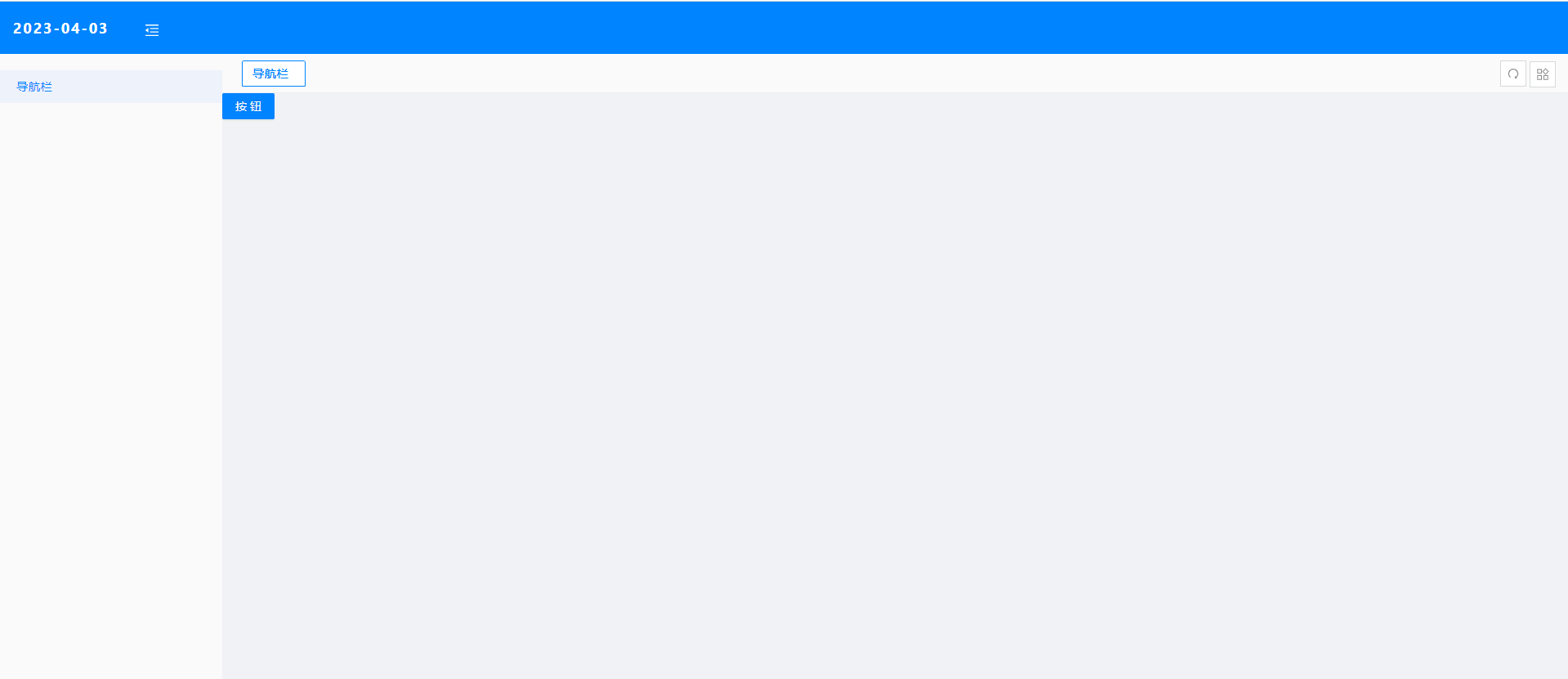Open tab options via squares-and-diamond icon

(x=1542, y=74)
